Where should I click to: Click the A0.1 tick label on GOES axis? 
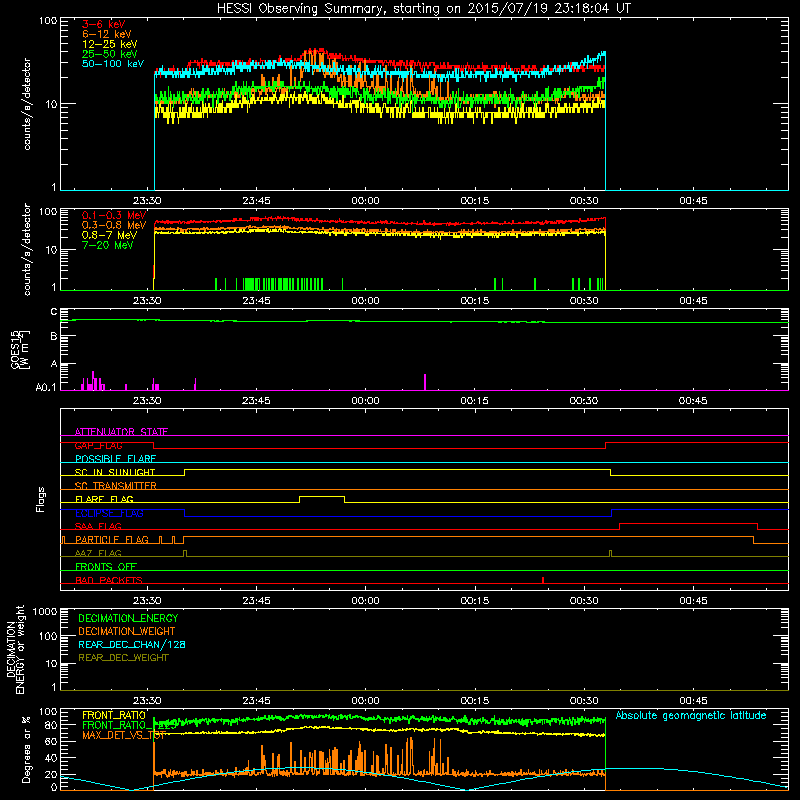[x=45, y=387]
